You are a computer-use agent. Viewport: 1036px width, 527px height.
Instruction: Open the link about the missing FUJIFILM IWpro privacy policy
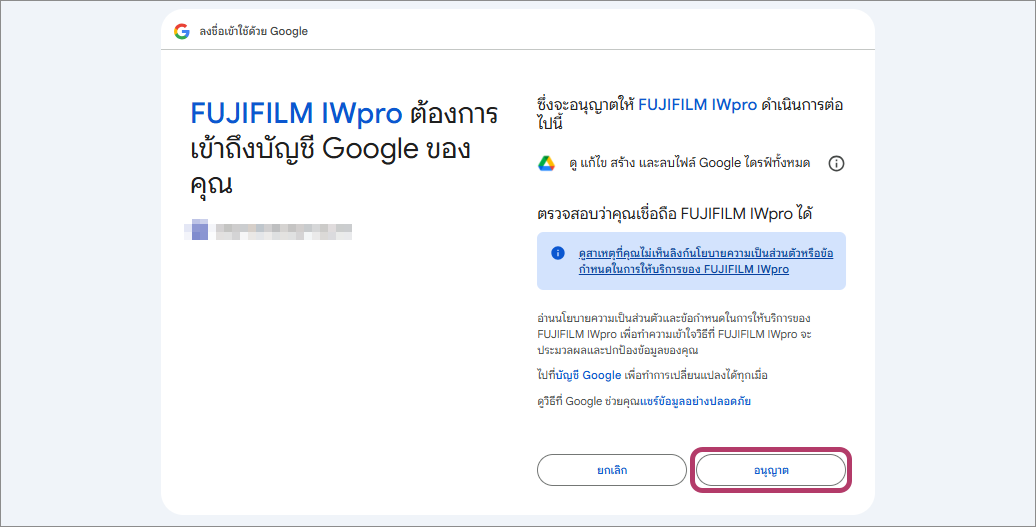click(706, 262)
